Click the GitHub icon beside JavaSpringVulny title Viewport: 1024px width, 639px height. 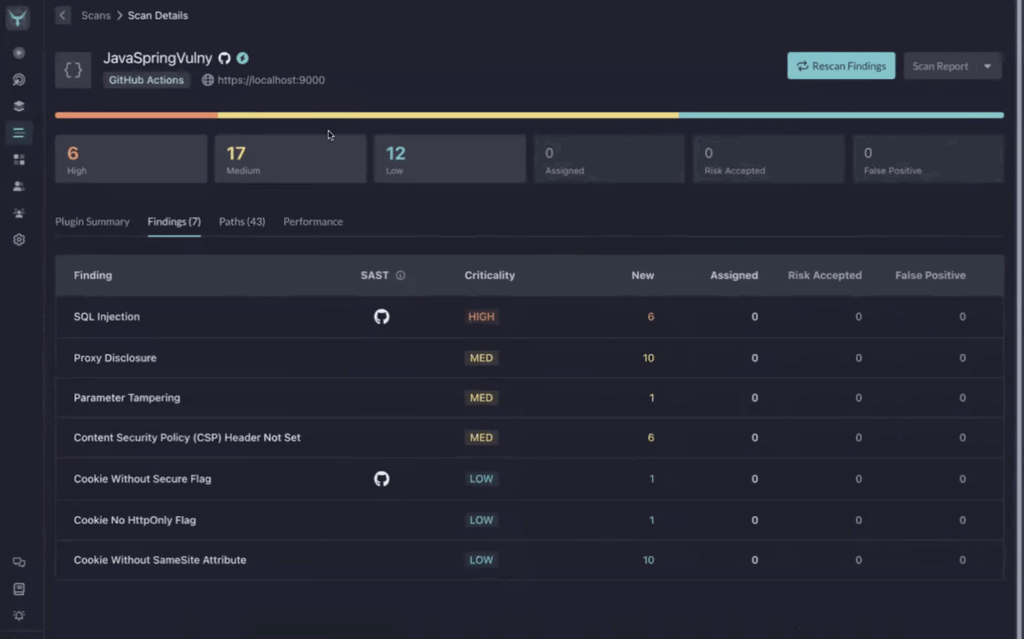pyautogui.click(x=224, y=59)
